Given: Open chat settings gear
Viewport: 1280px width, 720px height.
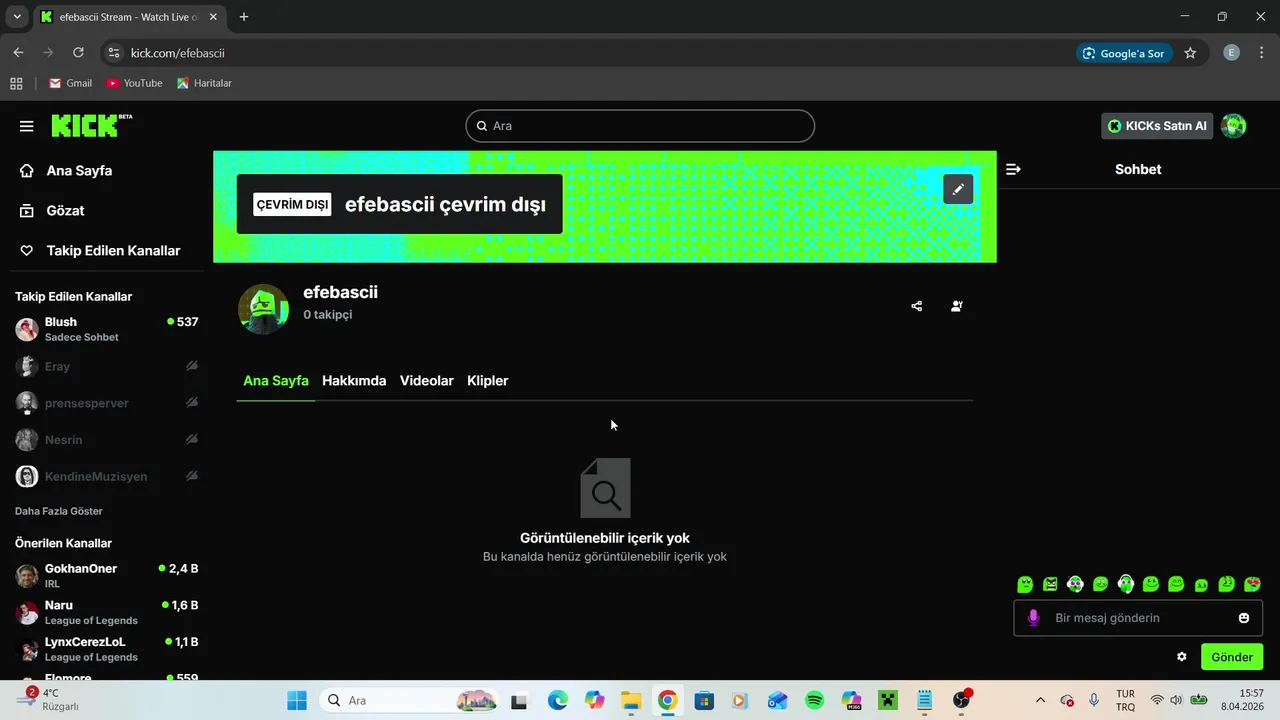Looking at the screenshot, I should pos(1182,657).
